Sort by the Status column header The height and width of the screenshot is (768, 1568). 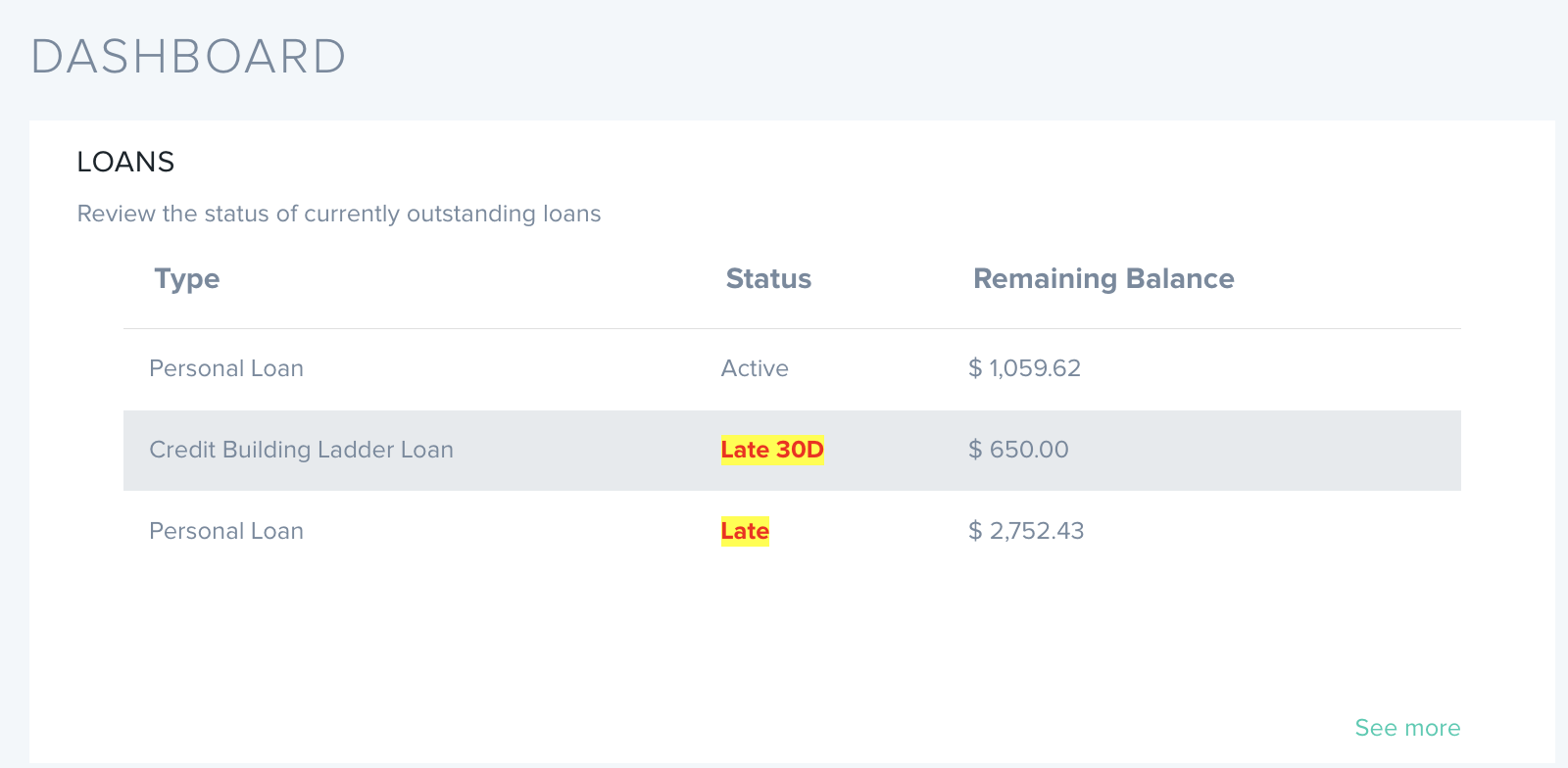pyautogui.click(x=768, y=279)
